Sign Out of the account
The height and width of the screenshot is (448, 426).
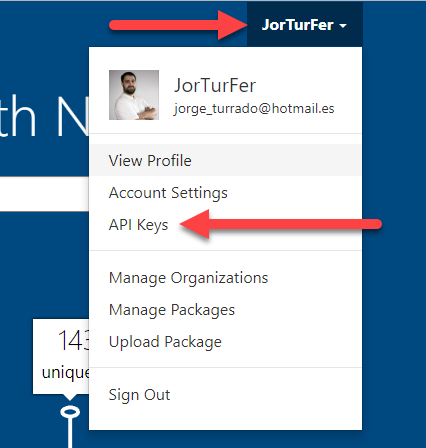pyautogui.click(x=226, y=395)
